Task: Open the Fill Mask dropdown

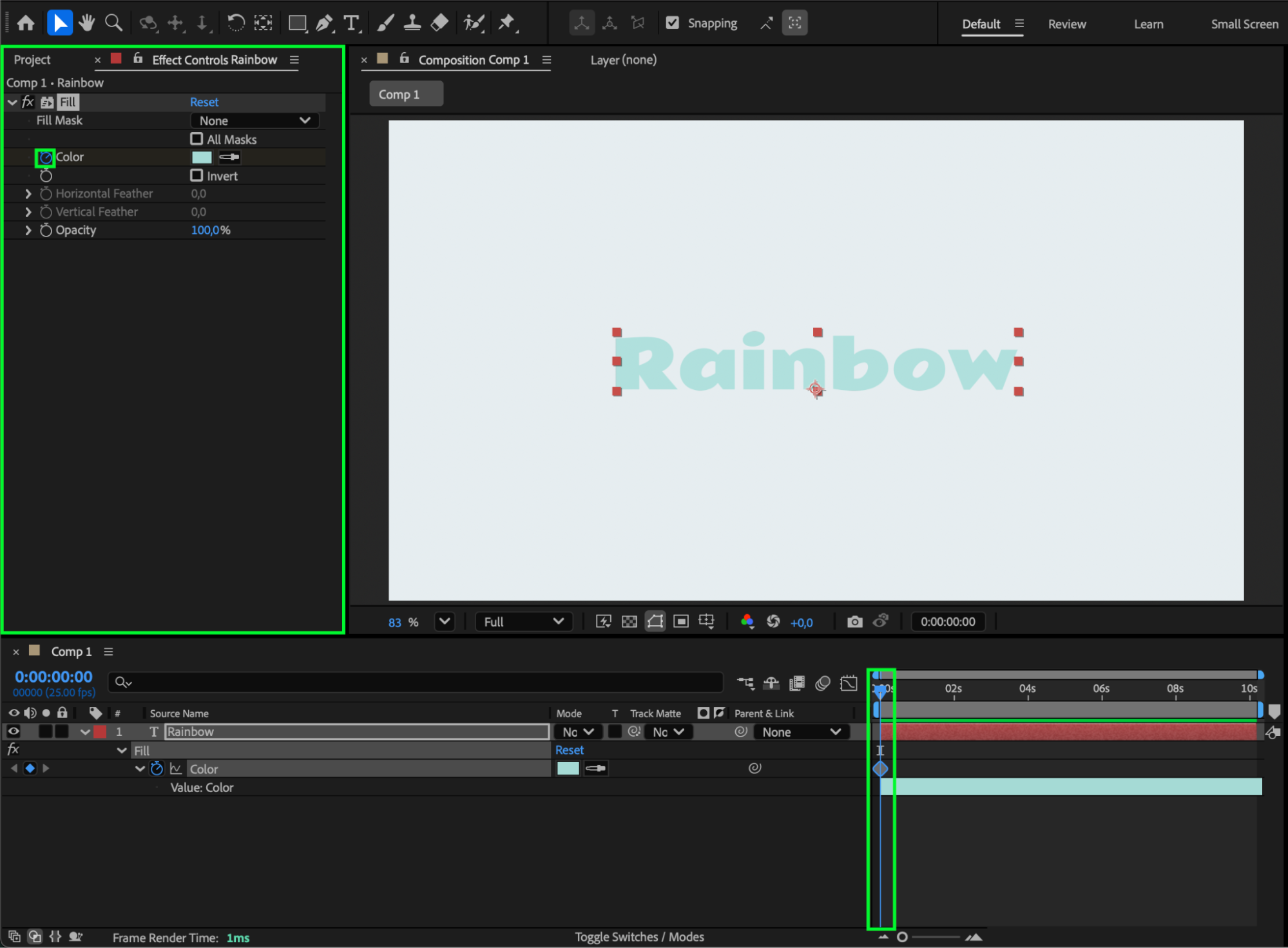Action: pyautogui.click(x=255, y=121)
